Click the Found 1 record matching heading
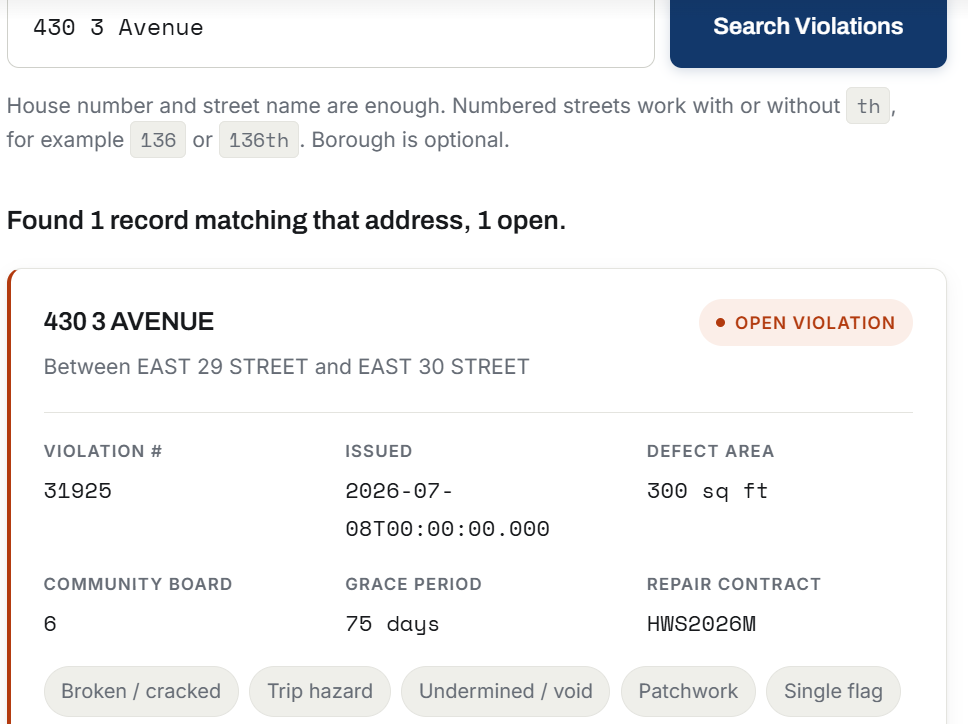This screenshot has height=724, width=968. point(286,220)
